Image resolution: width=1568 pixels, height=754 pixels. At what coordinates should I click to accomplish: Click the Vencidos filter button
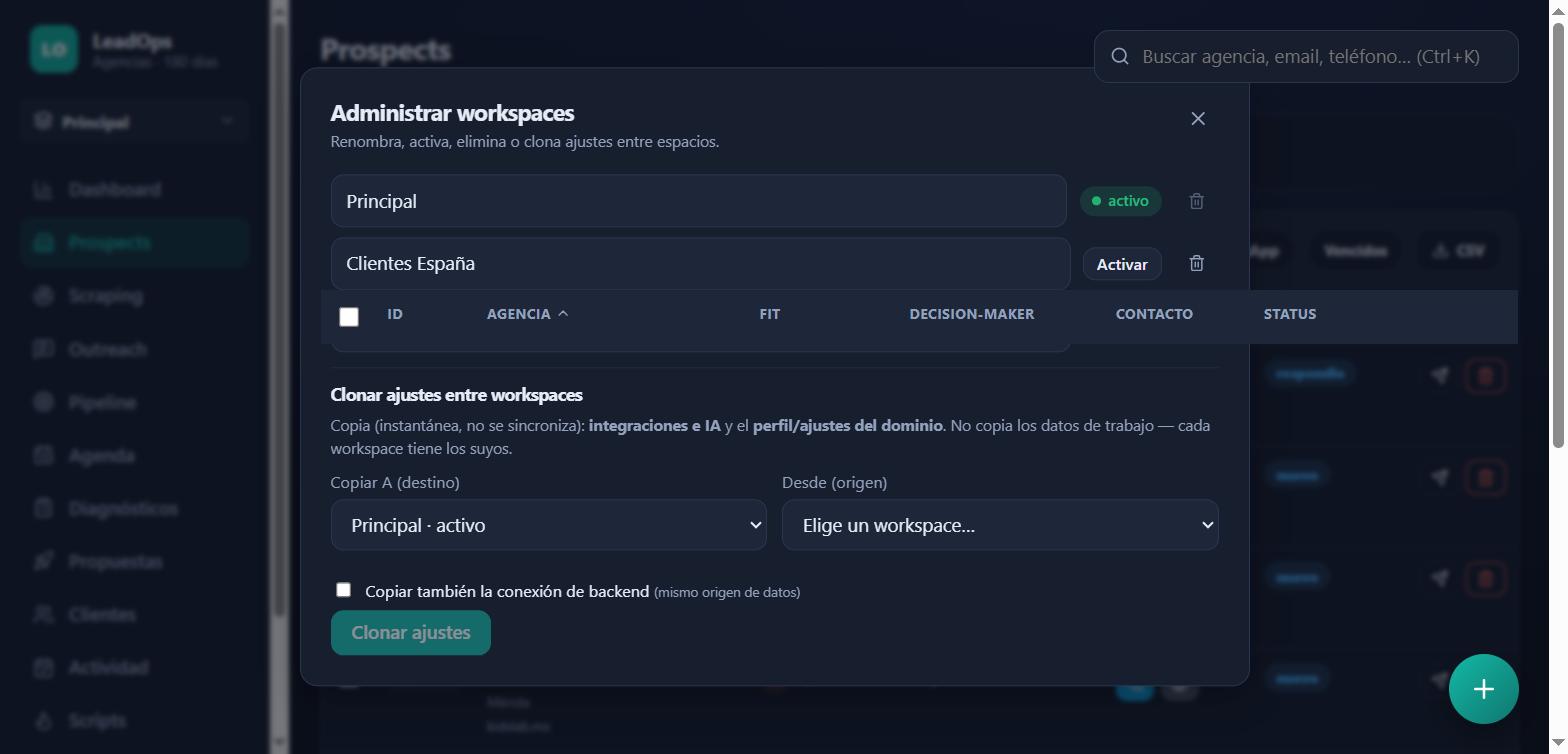click(x=1355, y=251)
